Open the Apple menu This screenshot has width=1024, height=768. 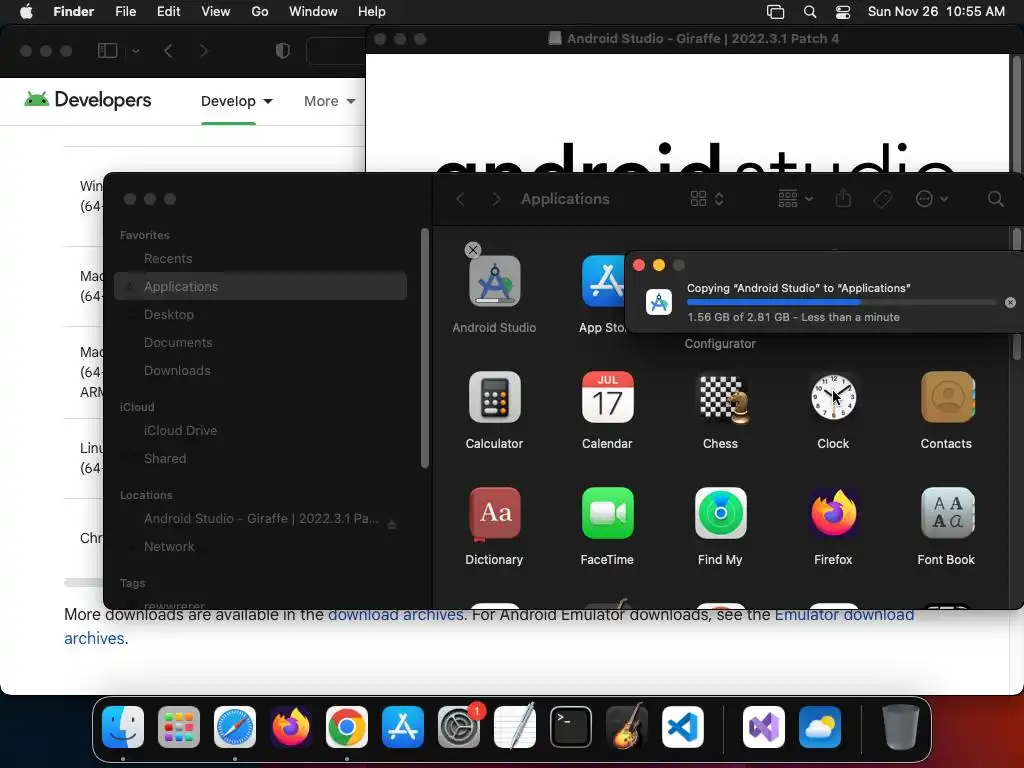[x=26, y=12]
